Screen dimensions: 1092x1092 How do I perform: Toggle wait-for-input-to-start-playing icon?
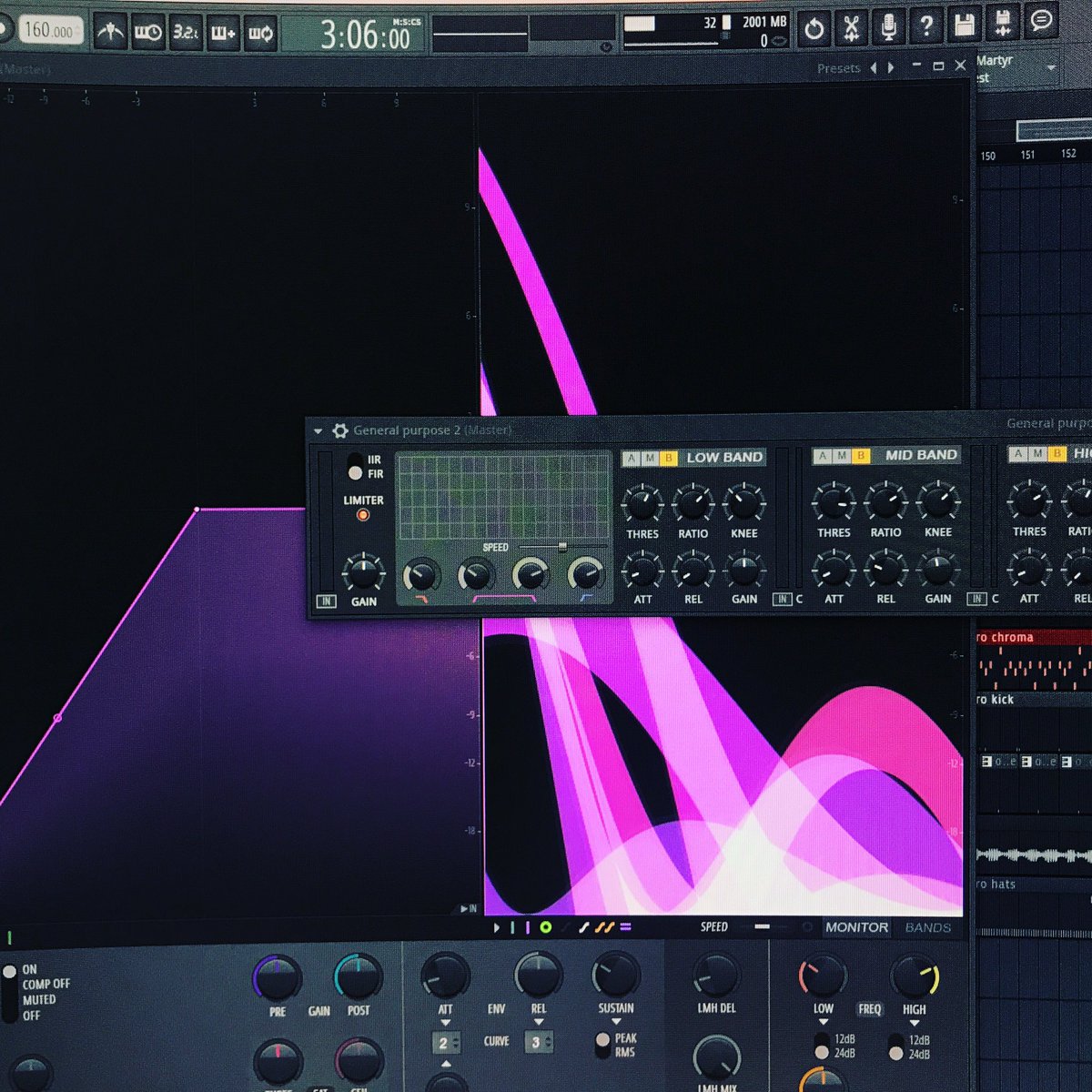(147, 33)
